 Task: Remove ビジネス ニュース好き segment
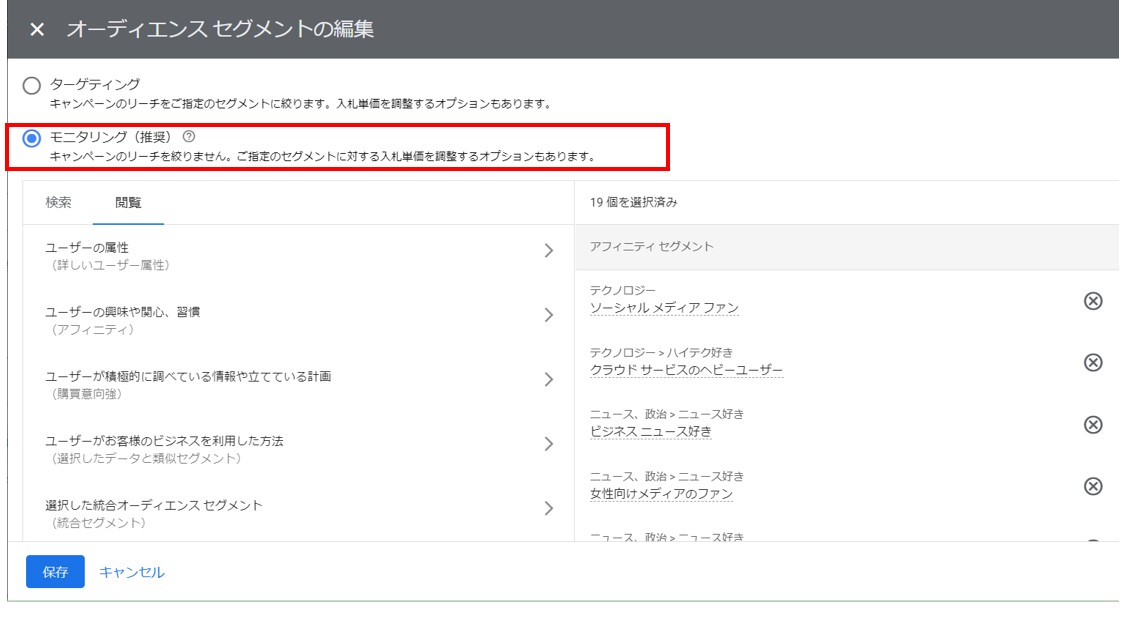[1093, 425]
